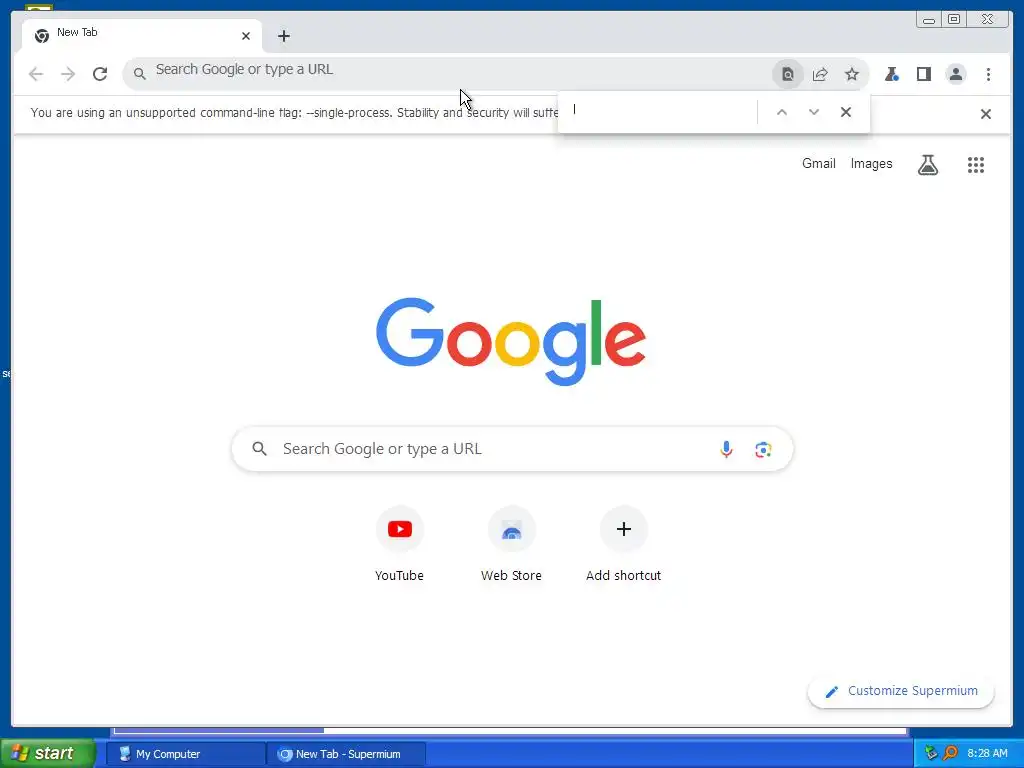
Task: Open the Windows start menu
Action: 48,754
